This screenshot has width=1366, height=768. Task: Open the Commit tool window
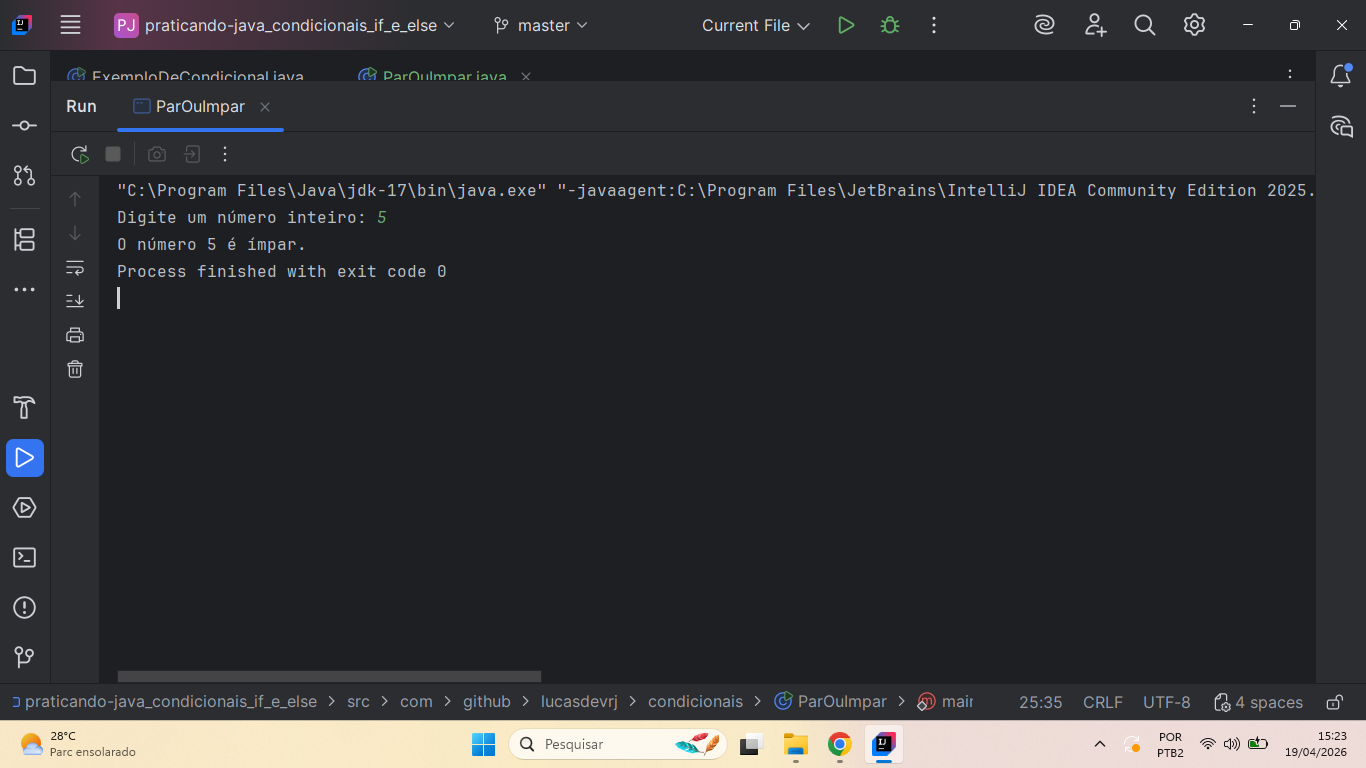pos(25,126)
